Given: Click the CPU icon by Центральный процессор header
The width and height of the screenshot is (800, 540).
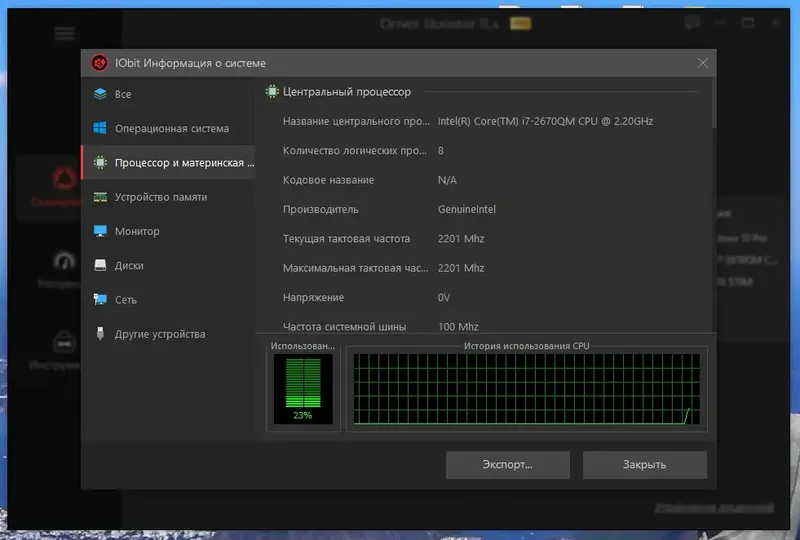Looking at the screenshot, I should click(272, 92).
